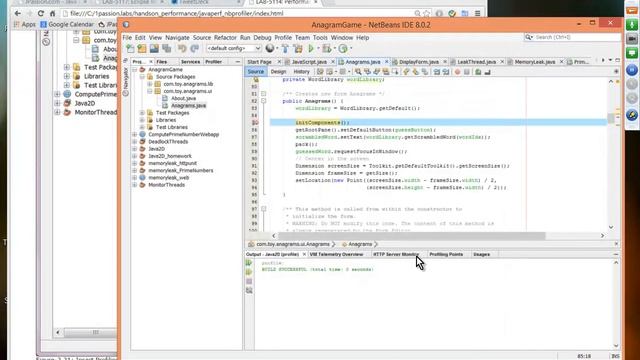Image resolution: width=640 pixels, height=360 pixels.
Task: Open the Chrome hamburger menu
Action: (478, 13)
